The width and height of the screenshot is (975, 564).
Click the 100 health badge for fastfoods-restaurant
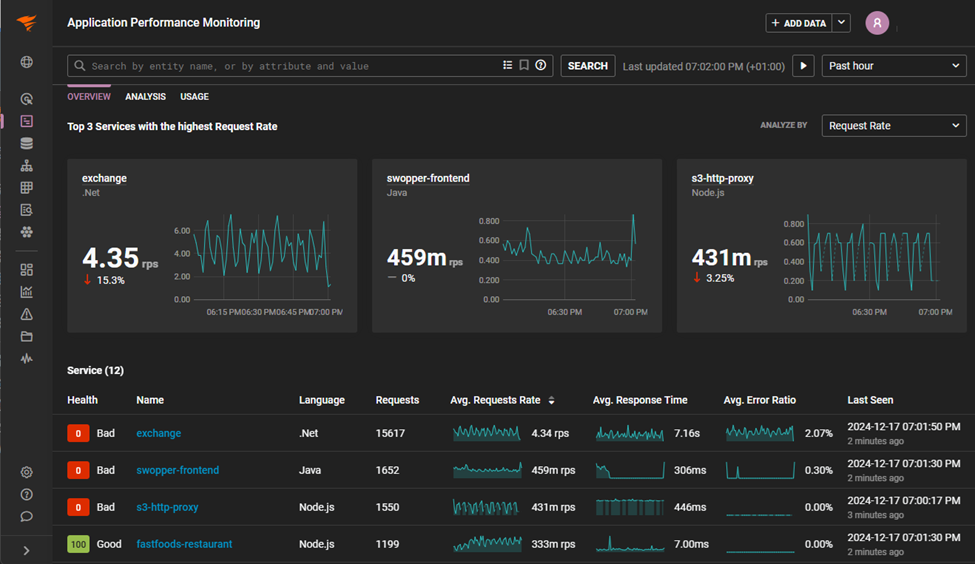click(x=78, y=544)
